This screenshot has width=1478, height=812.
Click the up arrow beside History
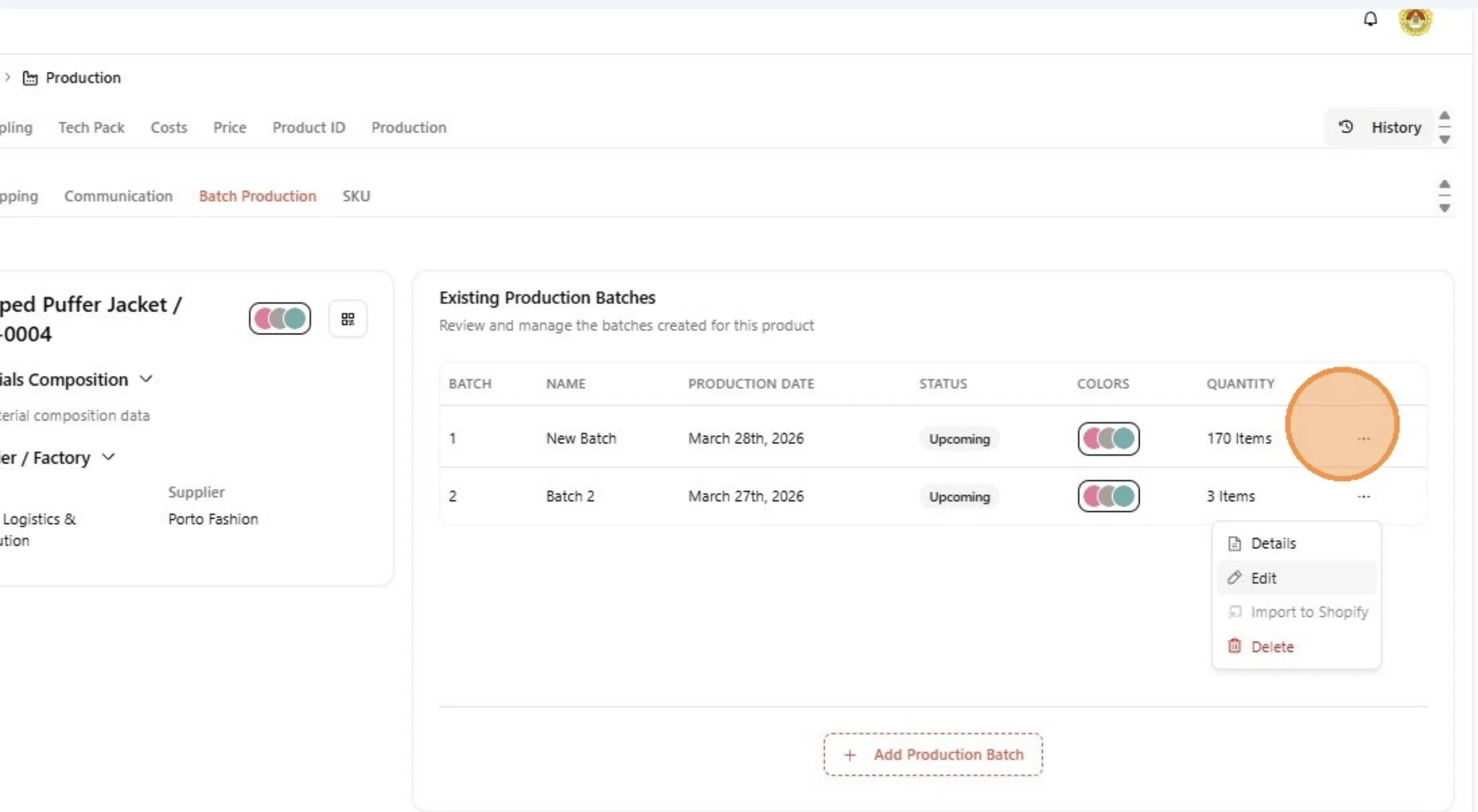point(1444,116)
